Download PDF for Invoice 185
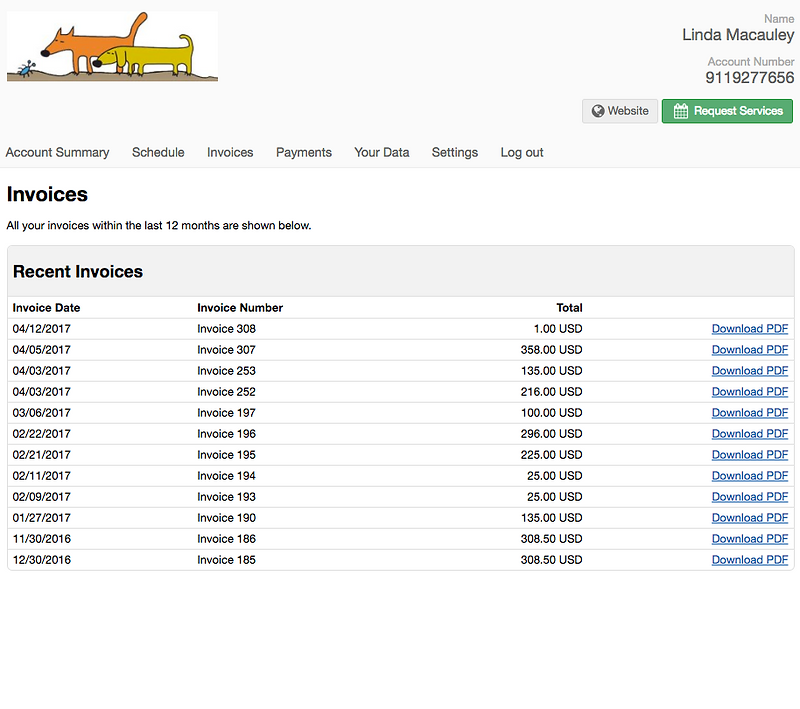Viewport: 800px width, 709px height. click(x=750, y=560)
